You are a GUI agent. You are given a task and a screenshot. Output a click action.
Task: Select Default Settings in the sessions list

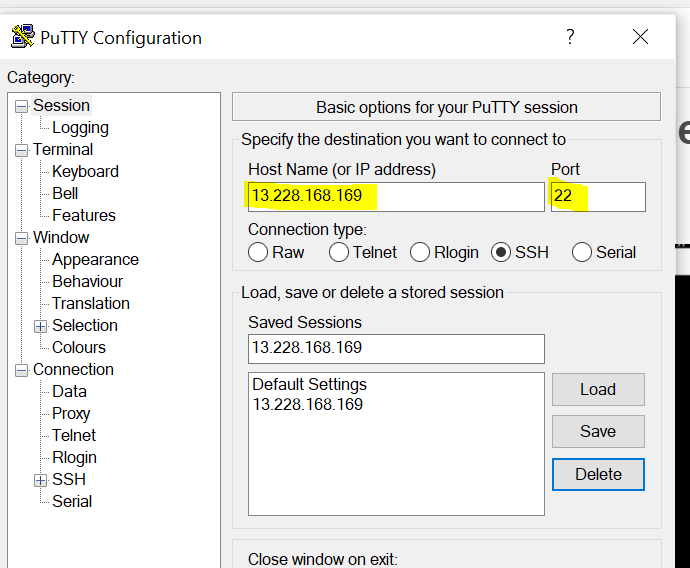click(x=309, y=385)
